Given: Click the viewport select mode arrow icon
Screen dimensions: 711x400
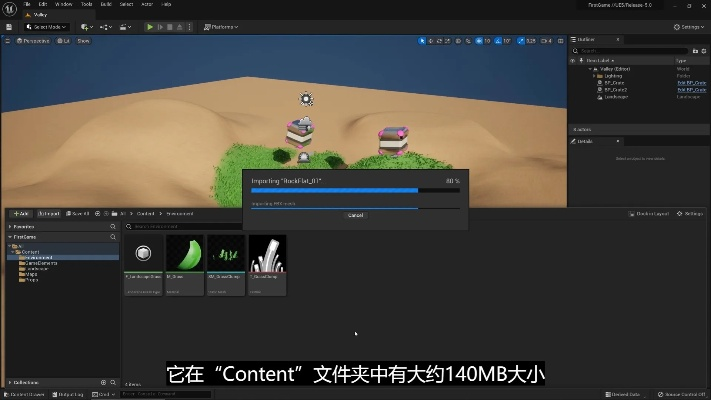Looking at the screenshot, I should point(421,41).
